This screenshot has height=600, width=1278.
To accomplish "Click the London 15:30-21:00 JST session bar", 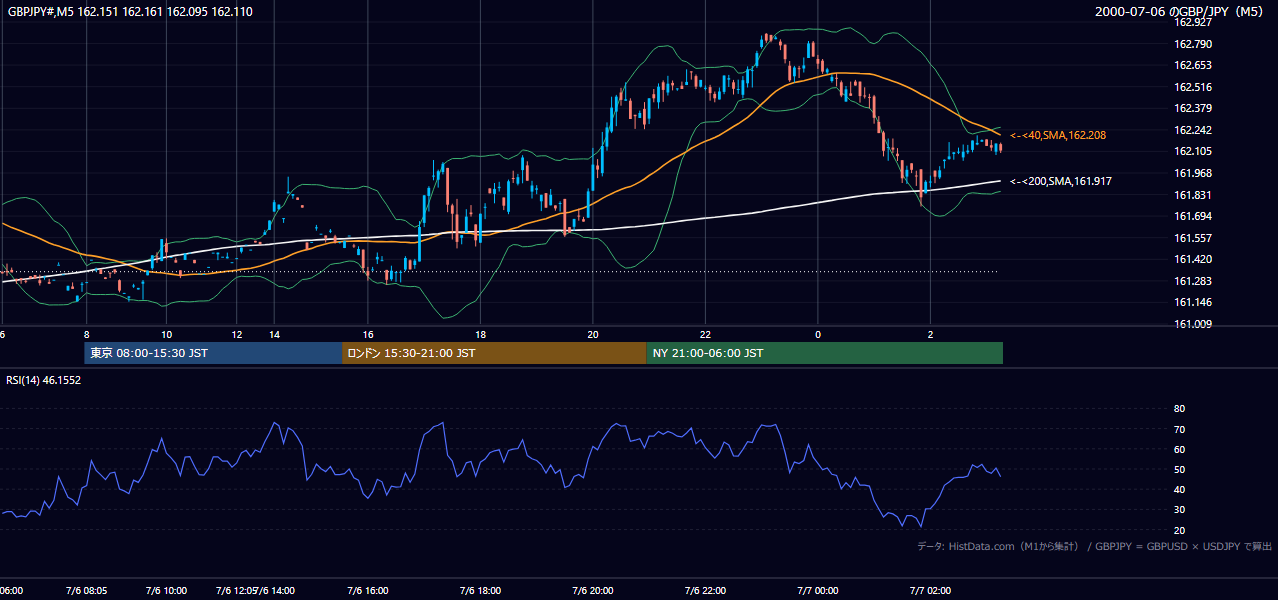I will click(494, 353).
